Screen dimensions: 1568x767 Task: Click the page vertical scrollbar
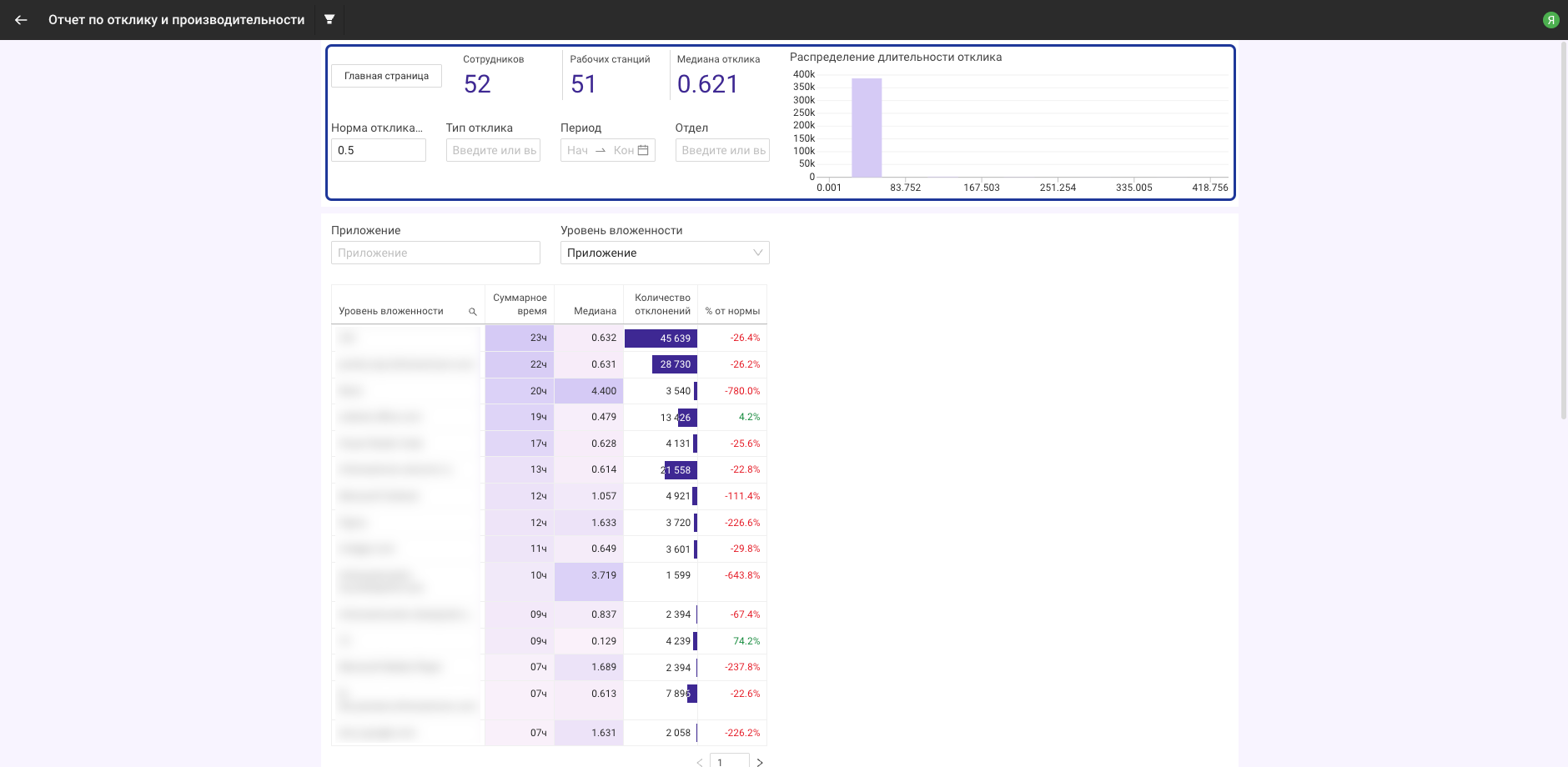[x=1563, y=229]
